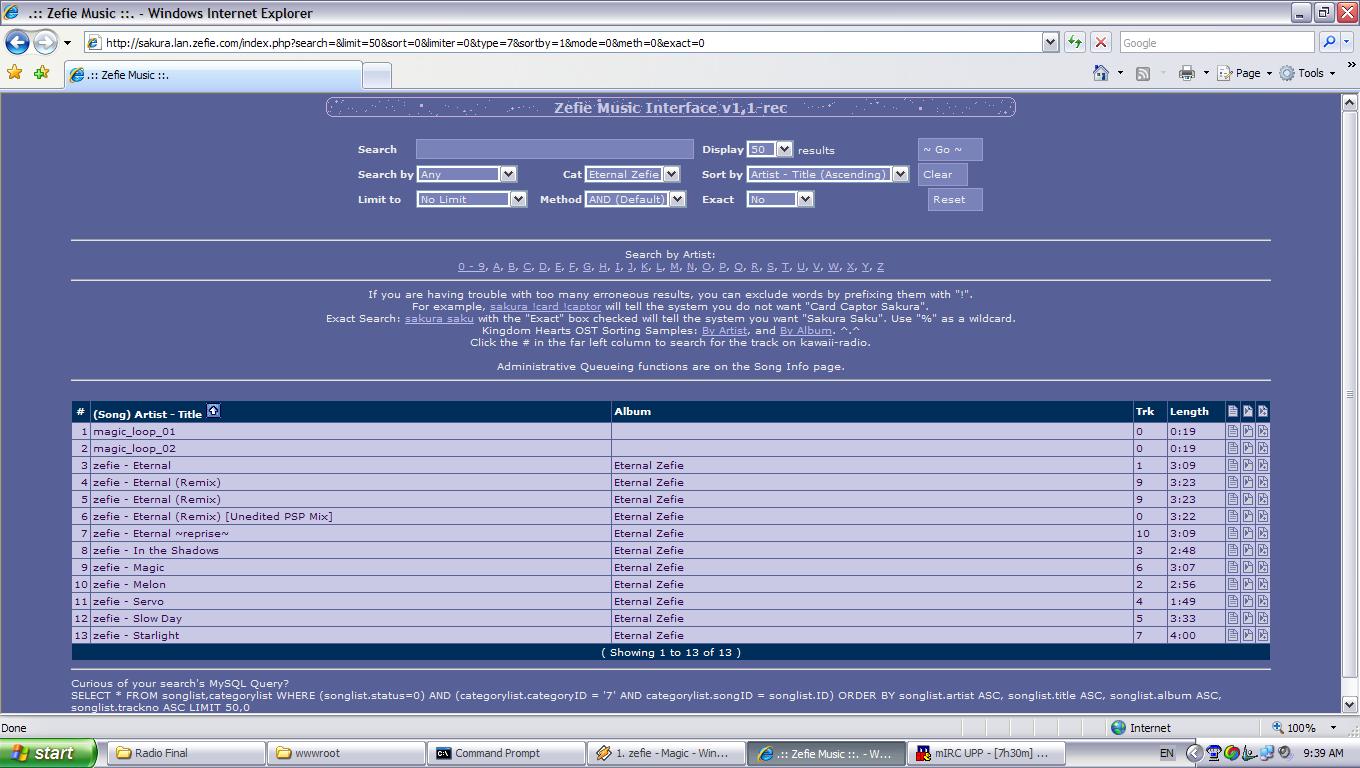
Task: Click the red Stop loading icon
Action: [x=1101, y=42]
